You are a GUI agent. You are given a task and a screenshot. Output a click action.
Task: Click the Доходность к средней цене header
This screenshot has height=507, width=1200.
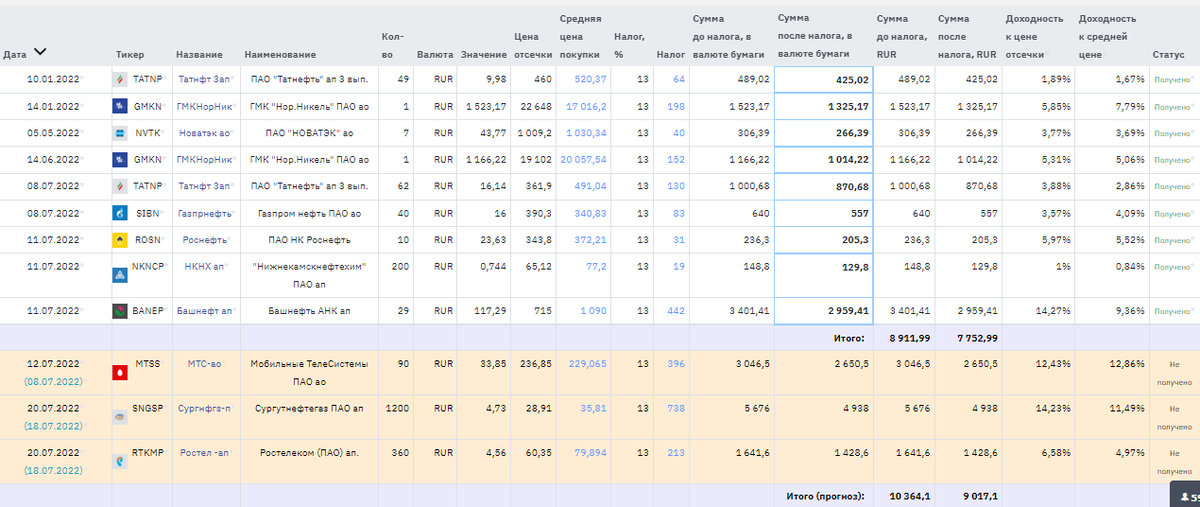[x=1107, y=36]
